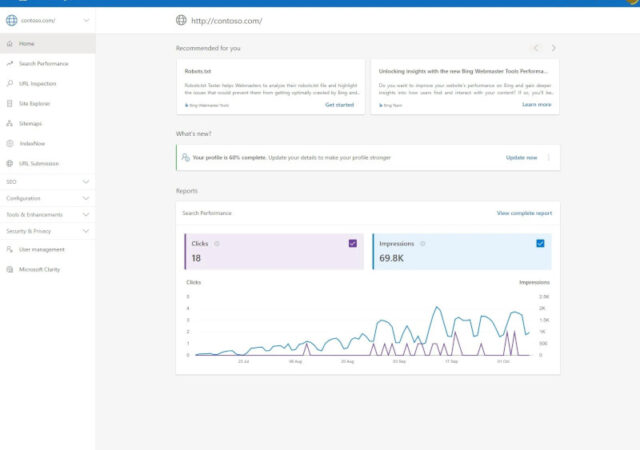Screen dimensions: 640x450
Task: Click the http://contoso.com/ page title
Action: point(227,21)
